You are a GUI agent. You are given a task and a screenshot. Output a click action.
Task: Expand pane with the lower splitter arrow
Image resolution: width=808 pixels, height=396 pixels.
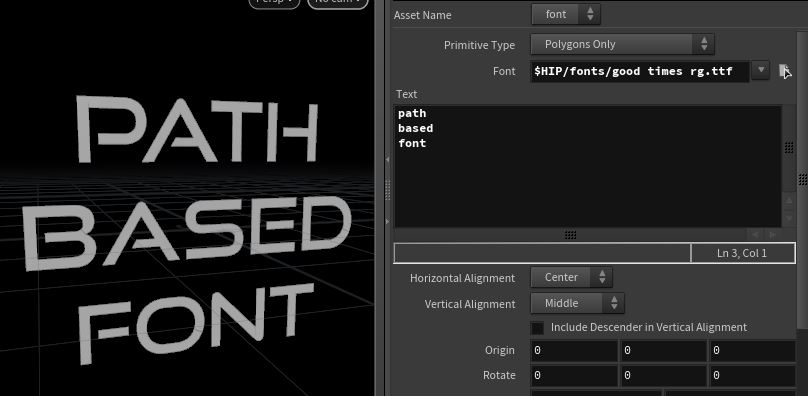[388, 221]
